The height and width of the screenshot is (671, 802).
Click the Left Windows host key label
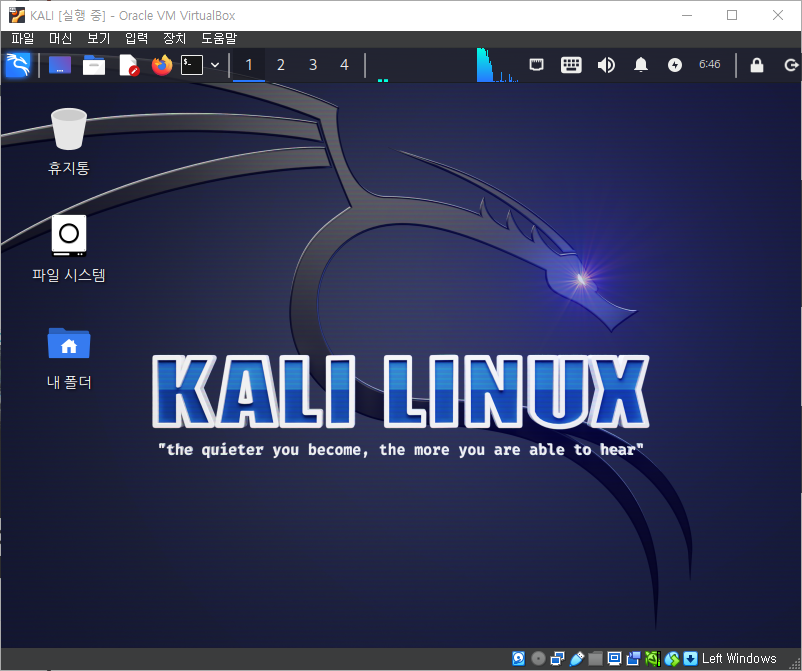pos(739,658)
